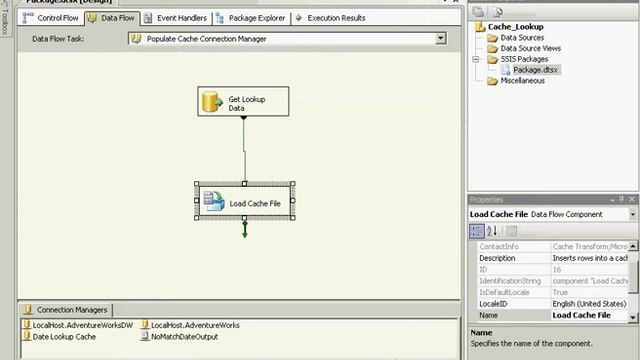Toggle the Categorized view in Properties
Screen dimensions: 640x360
tap(476, 231)
